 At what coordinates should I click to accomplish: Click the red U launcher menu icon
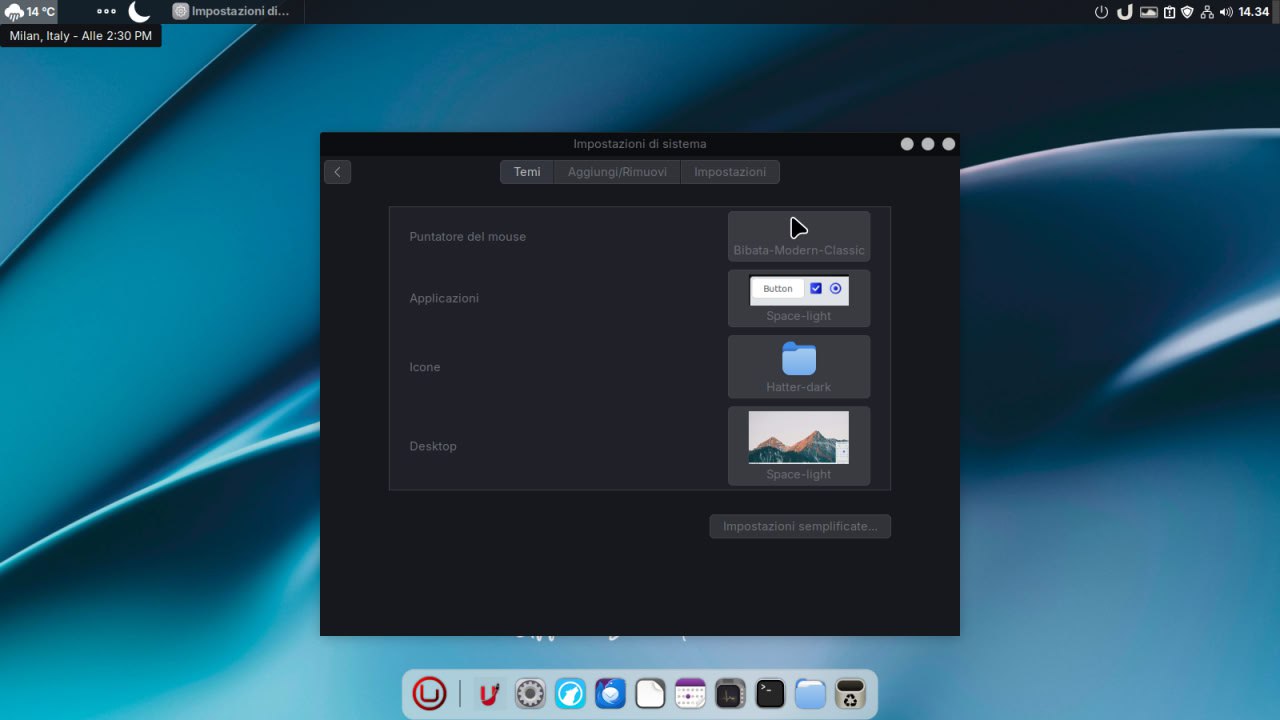(x=429, y=693)
